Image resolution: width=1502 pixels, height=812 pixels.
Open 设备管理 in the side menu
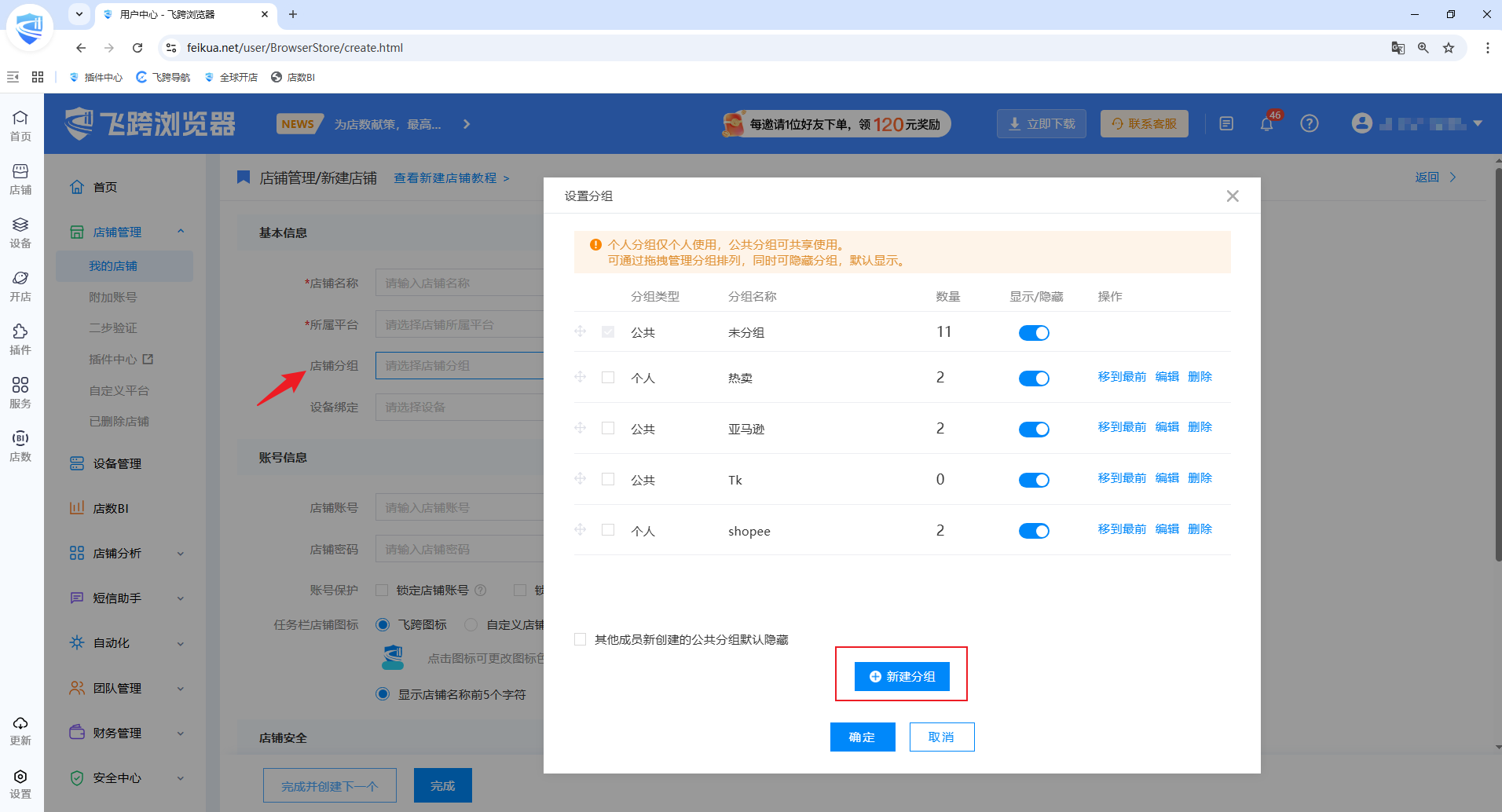pyautogui.click(x=117, y=464)
